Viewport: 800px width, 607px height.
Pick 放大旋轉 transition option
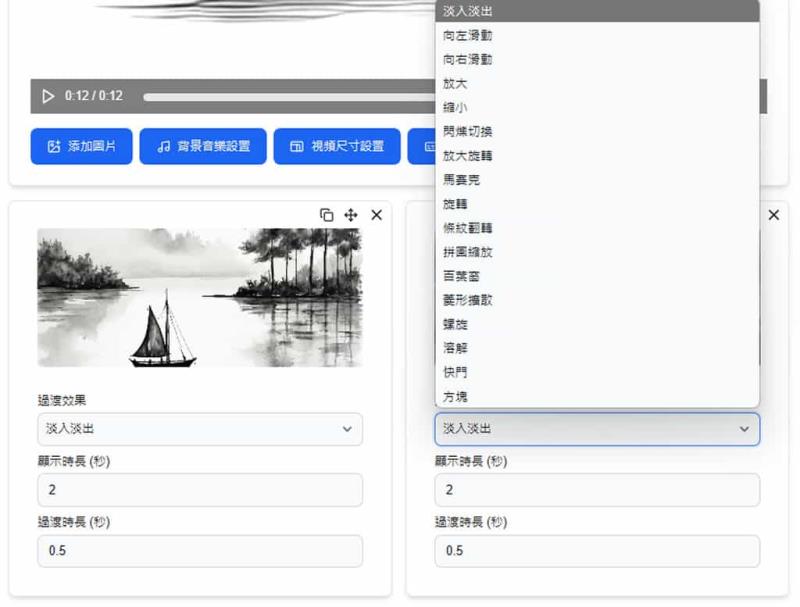click(x=597, y=156)
